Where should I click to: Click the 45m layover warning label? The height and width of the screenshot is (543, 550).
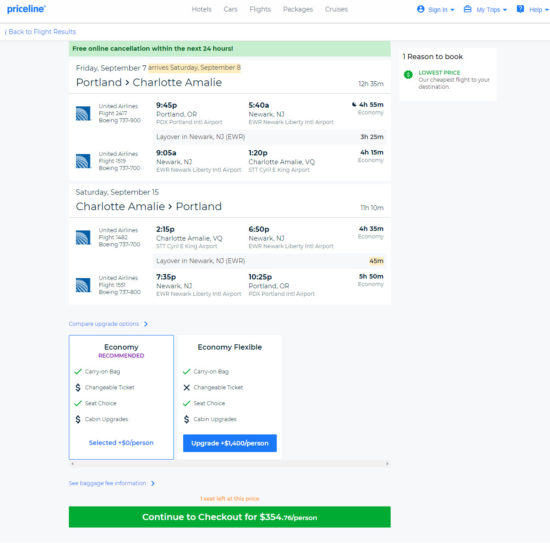coord(376,261)
